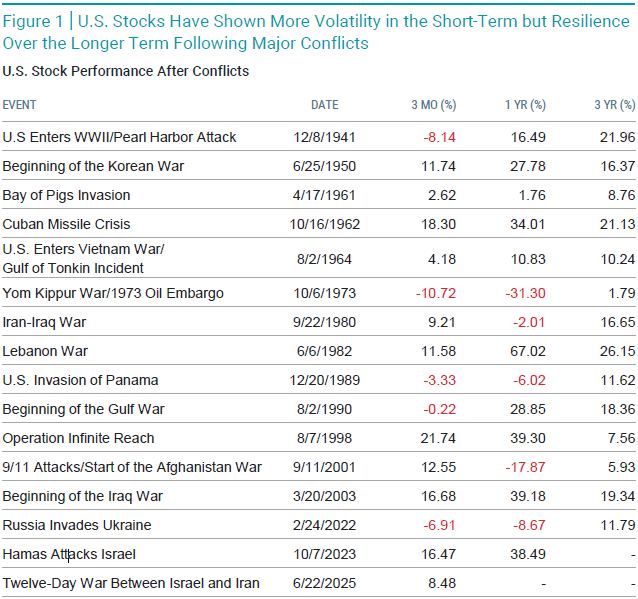Click the 3 MO (%) column header
Viewport: 638px width, 599px height.
[433, 105]
